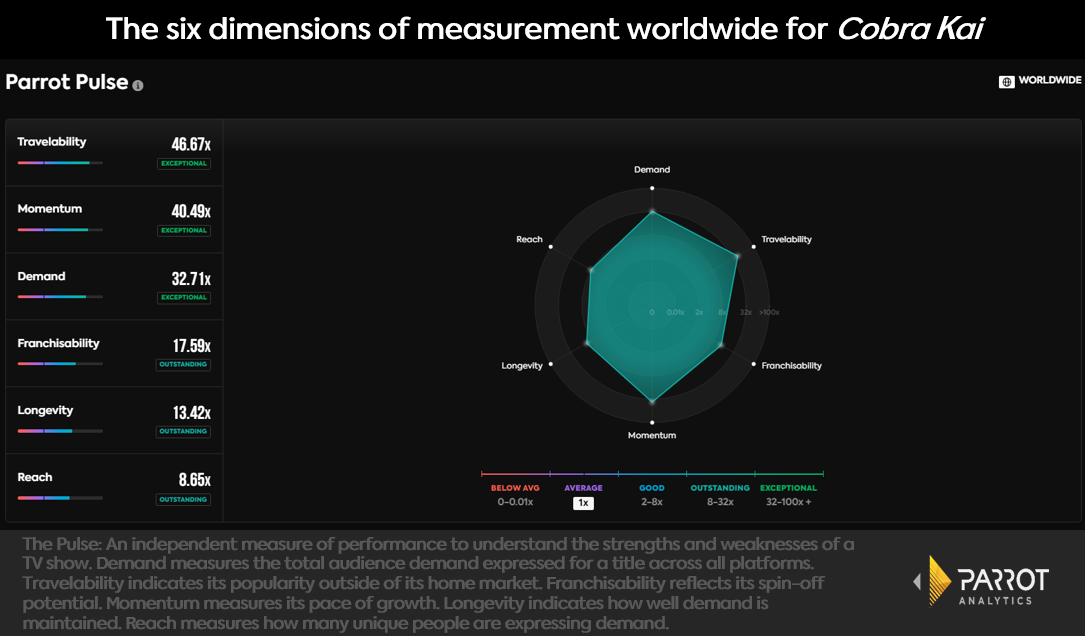Viewport: 1085px width, 636px height.
Task: Click the globe icon next to WORLDWIDE
Action: 1006,82
